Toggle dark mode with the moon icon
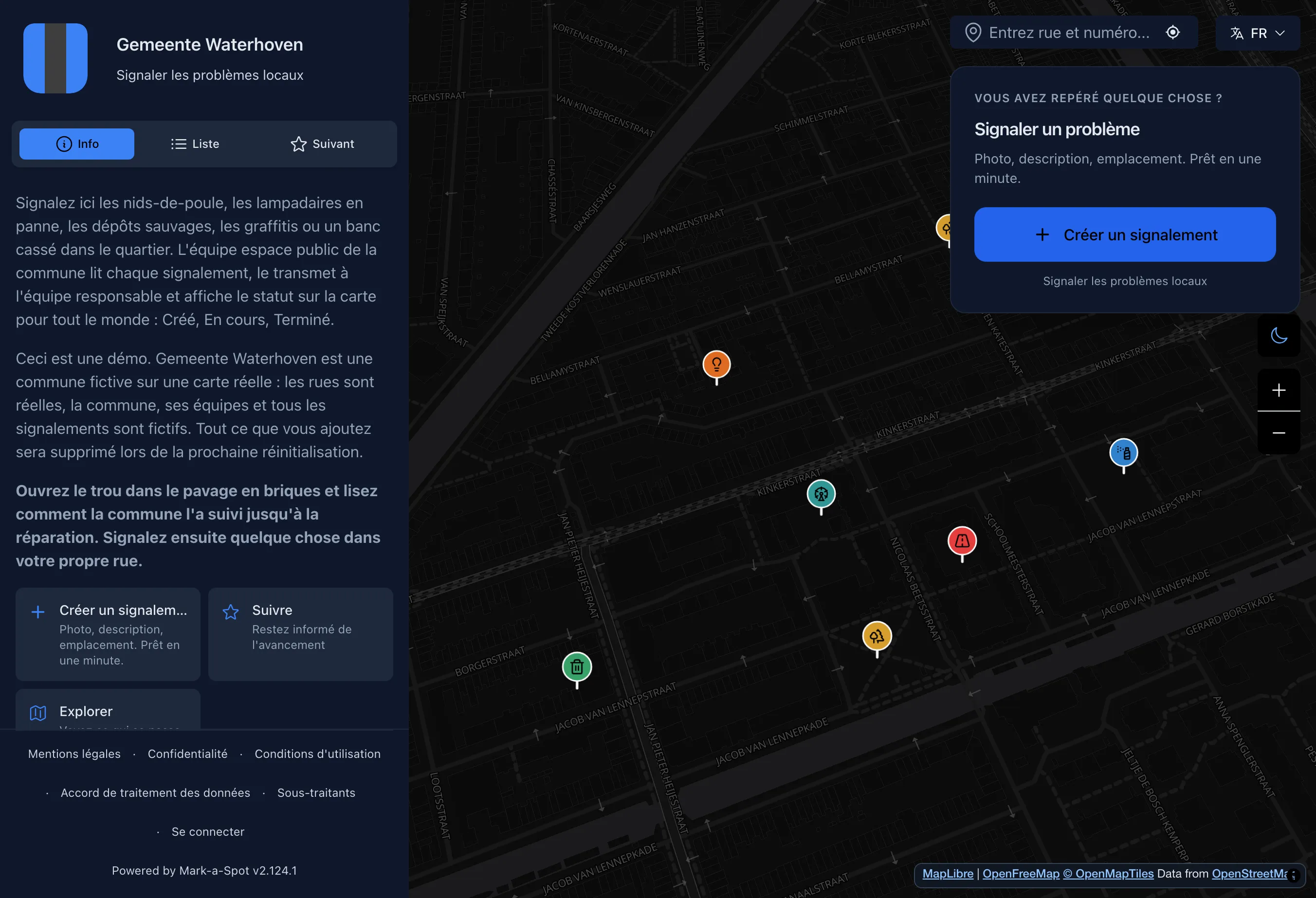This screenshot has height=898, width=1316. 1278,336
